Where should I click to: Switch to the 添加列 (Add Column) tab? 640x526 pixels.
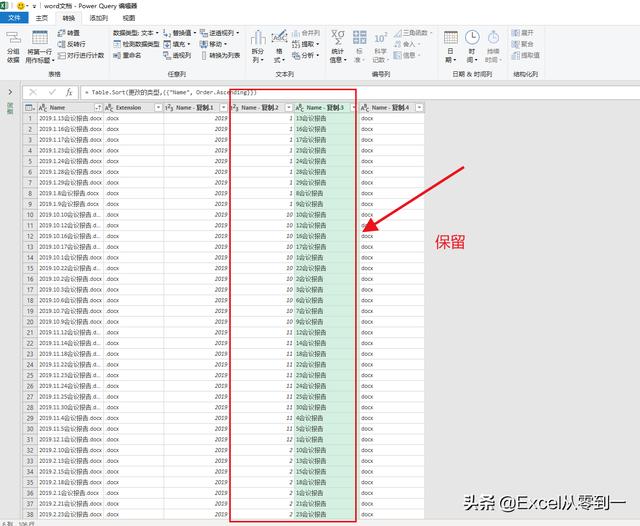click(x=99, y=18)
